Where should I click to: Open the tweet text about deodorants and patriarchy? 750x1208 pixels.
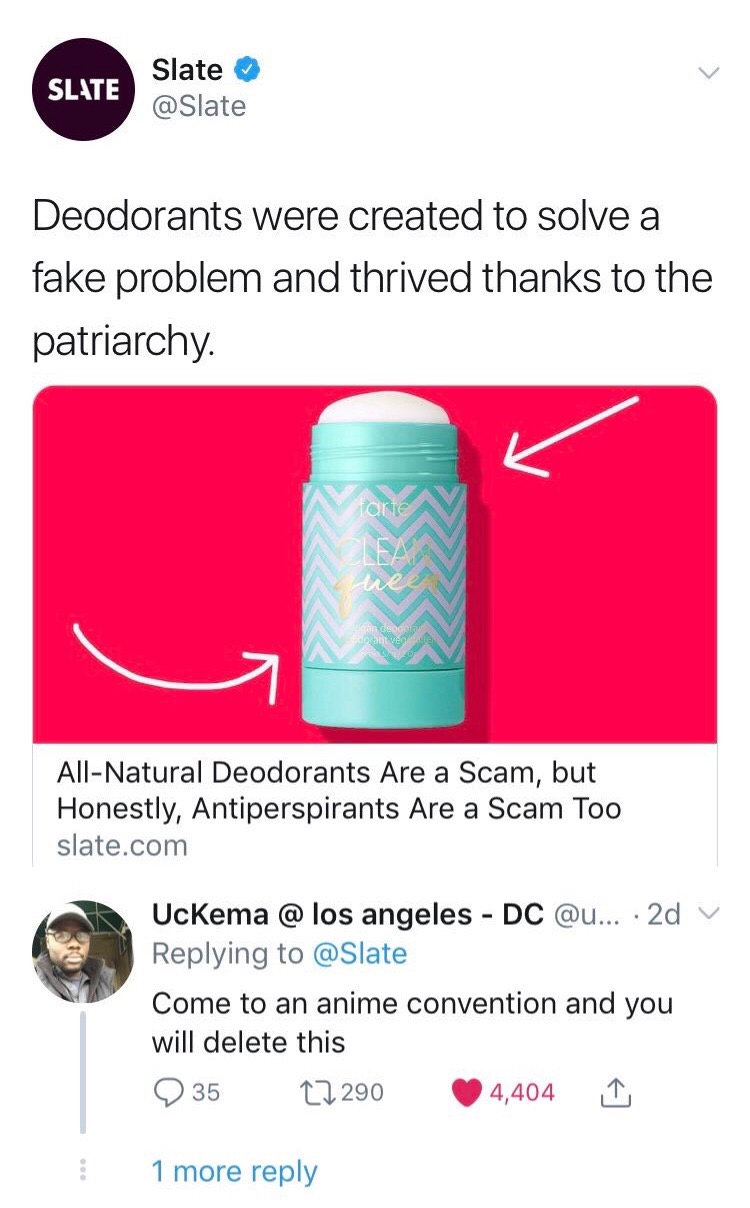pos(370,279)
